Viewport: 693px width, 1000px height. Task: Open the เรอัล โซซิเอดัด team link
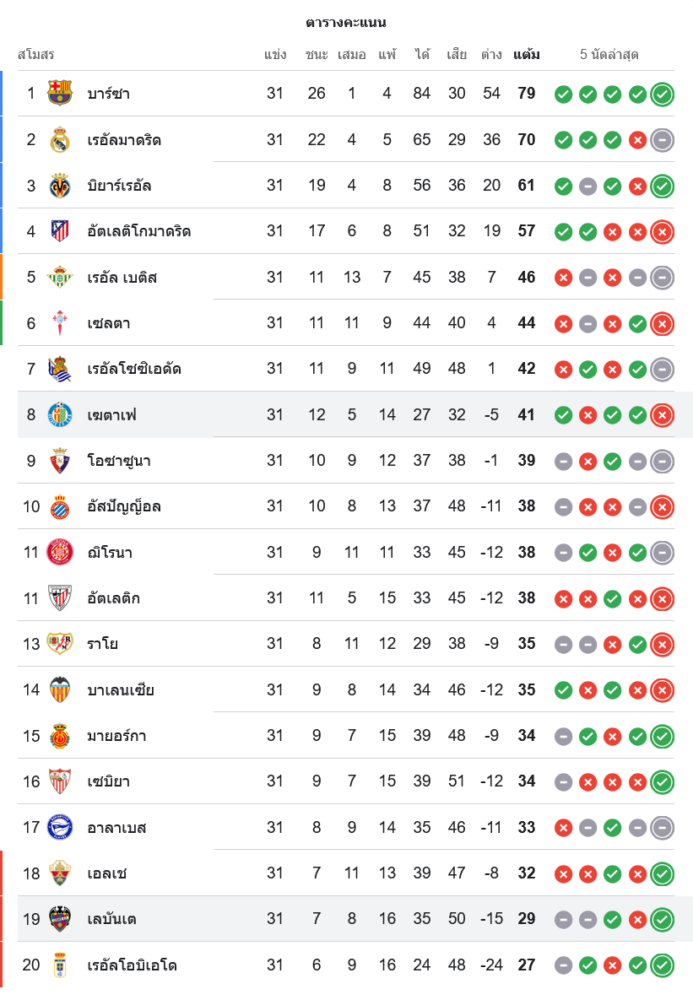pyautogui.click(x=134, y=369)
